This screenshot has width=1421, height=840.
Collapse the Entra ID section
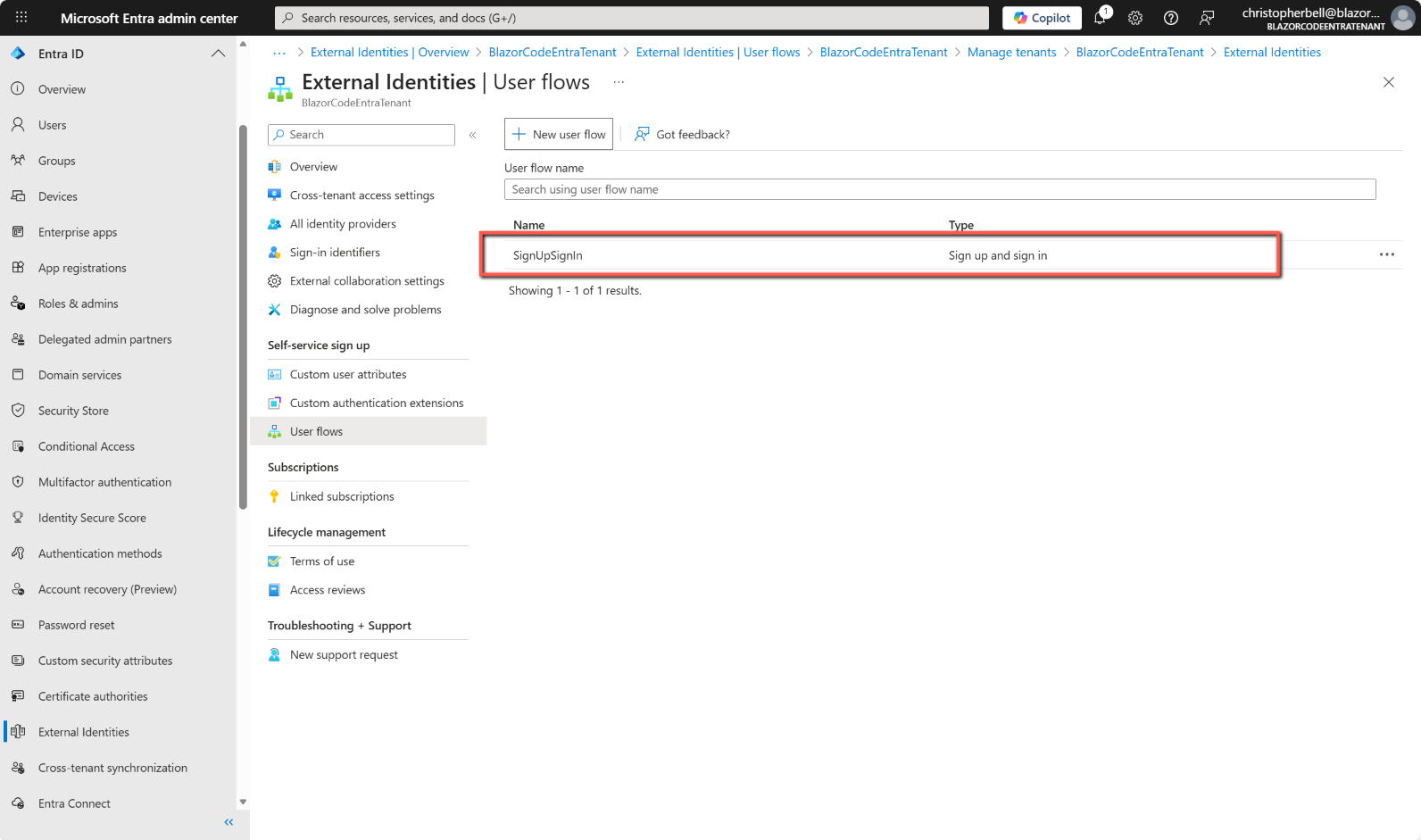coord(218,54)
